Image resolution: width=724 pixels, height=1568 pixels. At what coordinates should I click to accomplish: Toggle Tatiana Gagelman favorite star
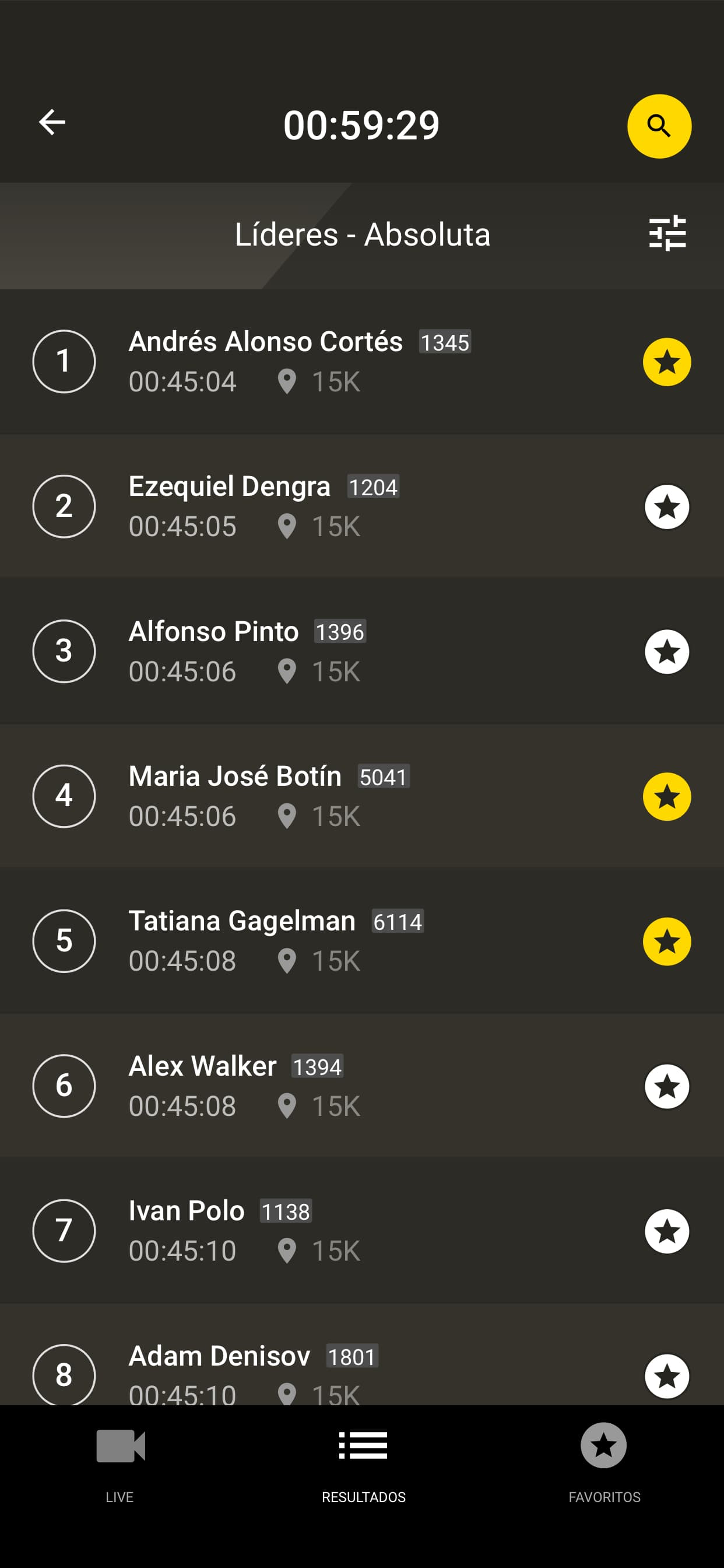point(667,942)
